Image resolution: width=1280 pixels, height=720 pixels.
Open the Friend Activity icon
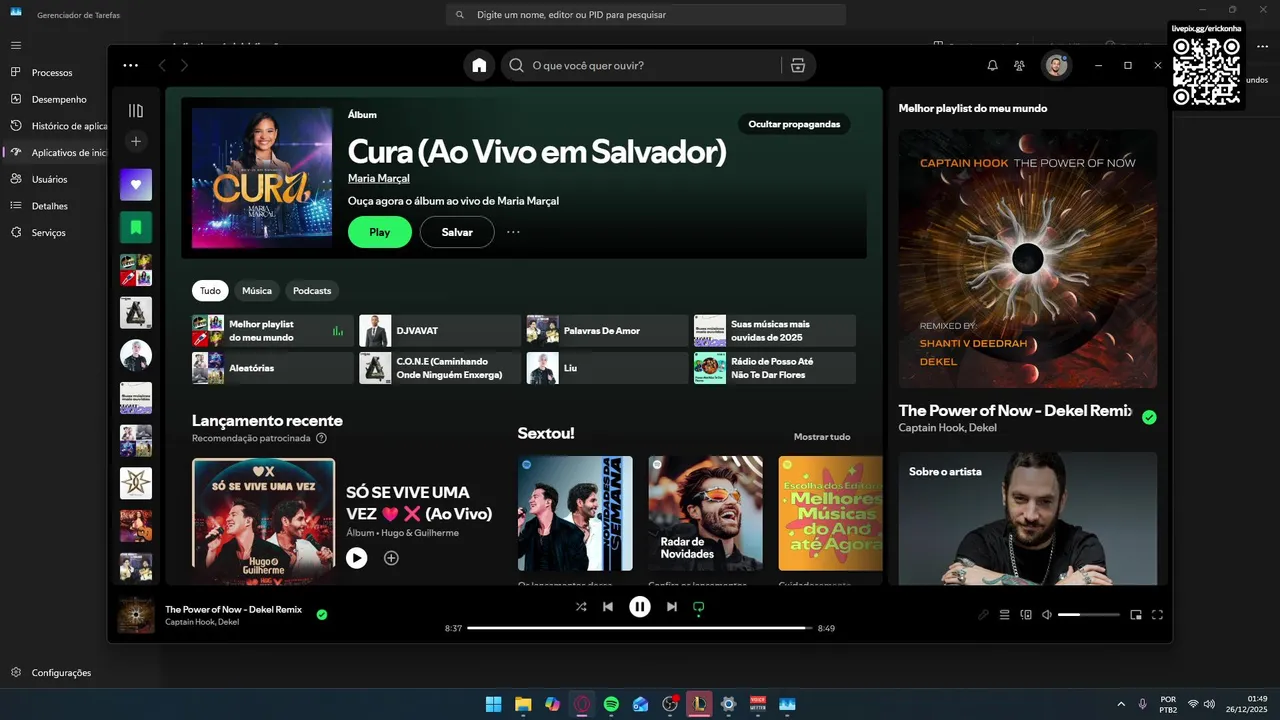point(1019,65)
